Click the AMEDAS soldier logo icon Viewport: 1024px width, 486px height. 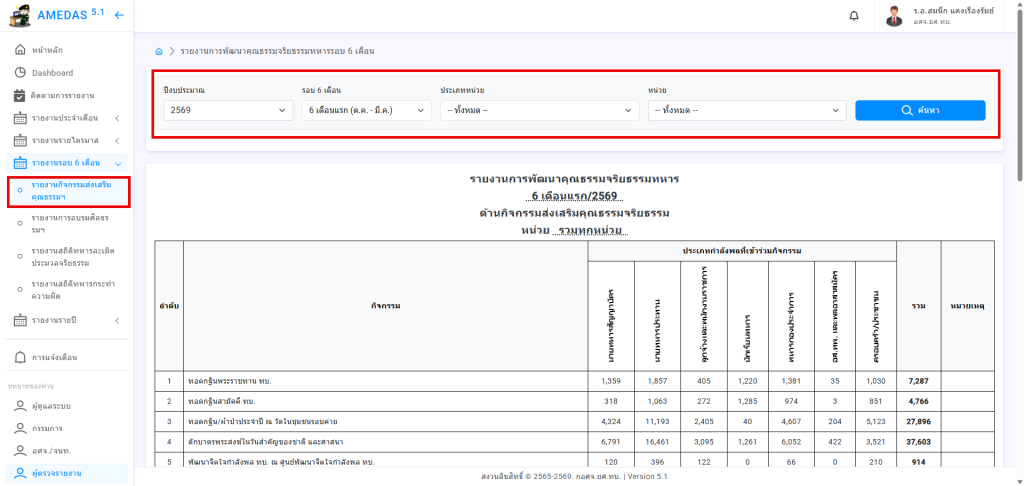tap(19, 16)
